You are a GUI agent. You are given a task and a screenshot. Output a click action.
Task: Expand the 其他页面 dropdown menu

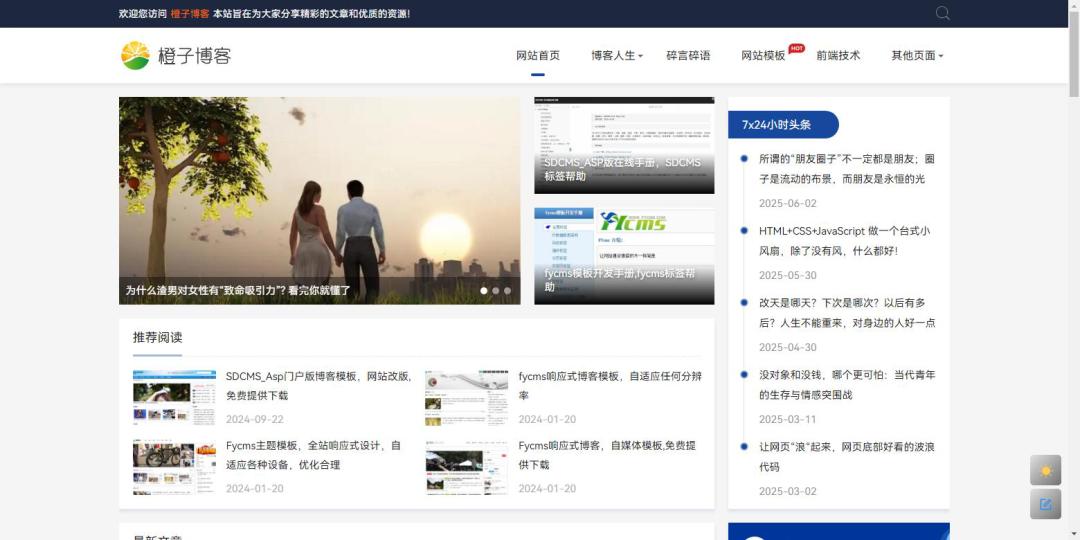[x=916, y=56]
